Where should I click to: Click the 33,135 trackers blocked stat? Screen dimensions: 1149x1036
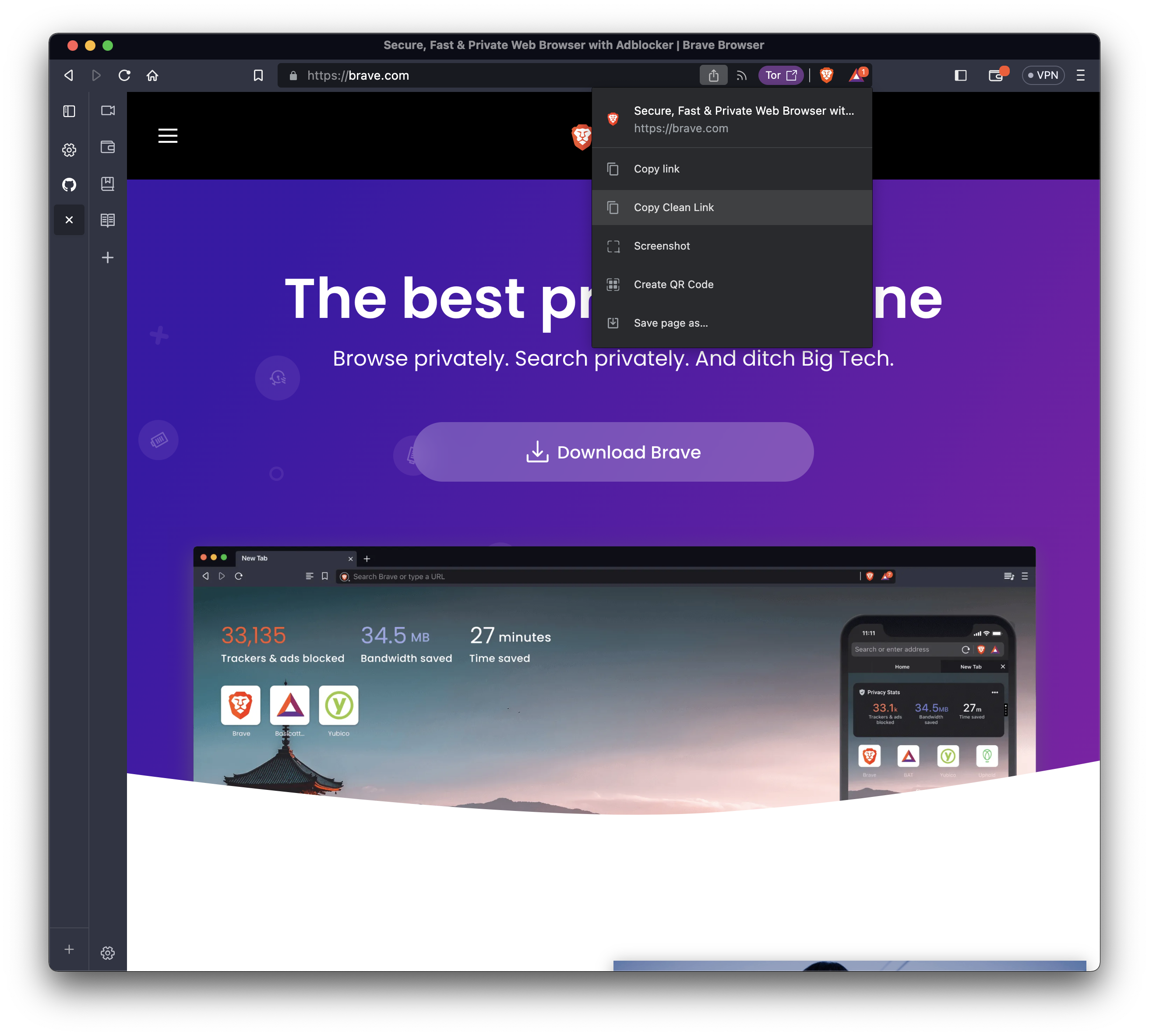click(x=282, y=644)
